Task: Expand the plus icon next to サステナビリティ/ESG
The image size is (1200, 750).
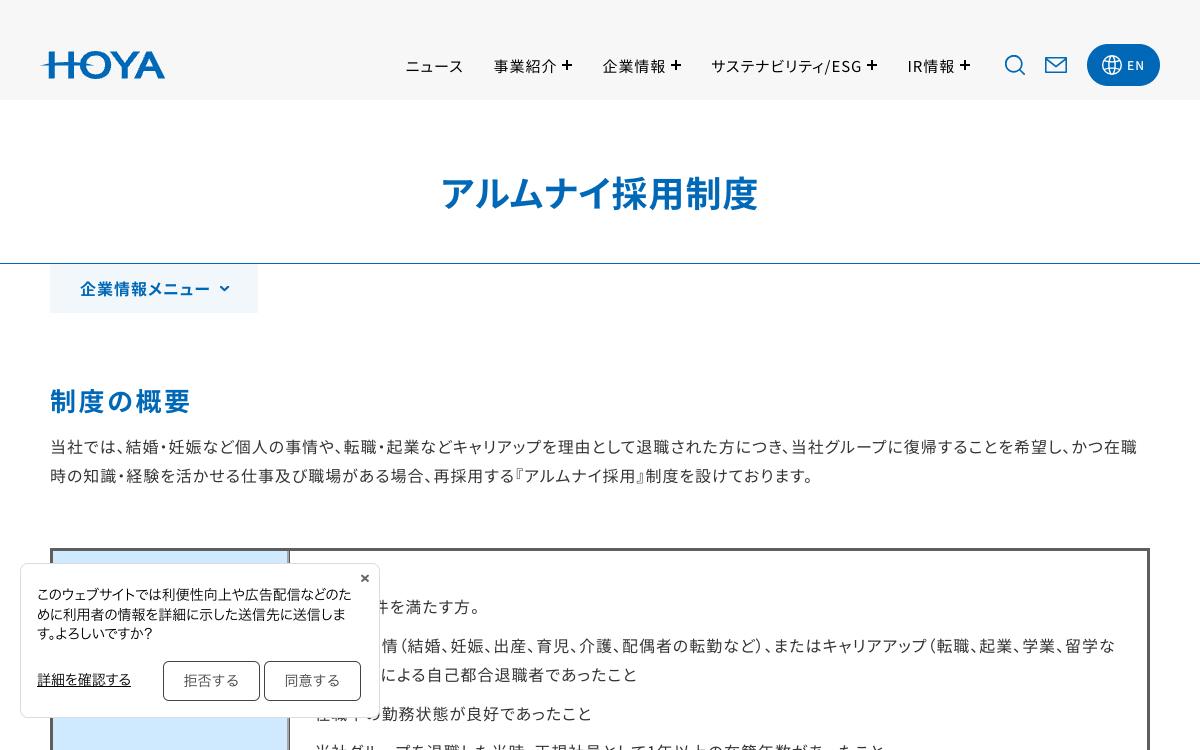Action: point(872,65)
